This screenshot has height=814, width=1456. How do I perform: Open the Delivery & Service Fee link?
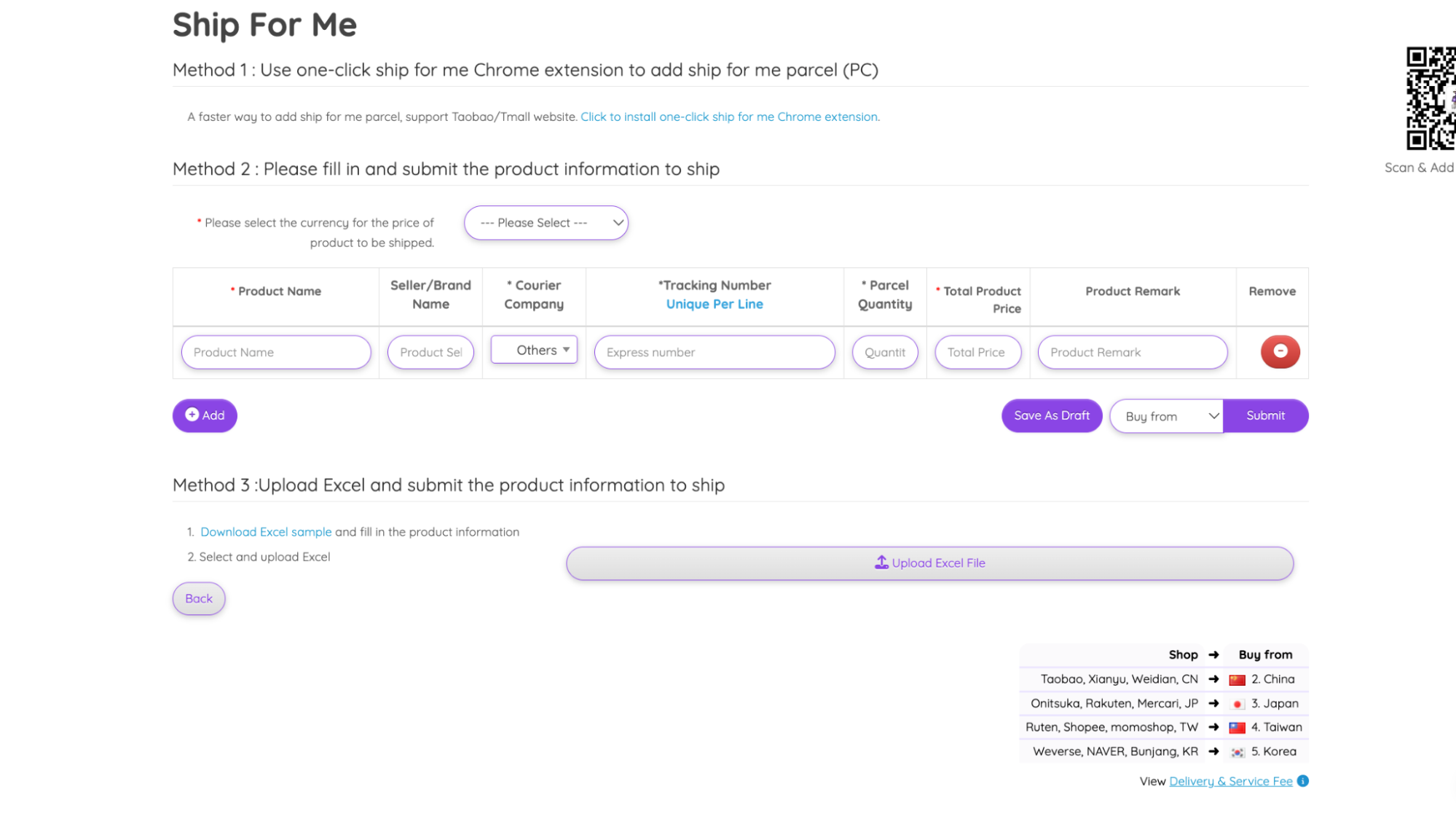[x=1230, y=781]
